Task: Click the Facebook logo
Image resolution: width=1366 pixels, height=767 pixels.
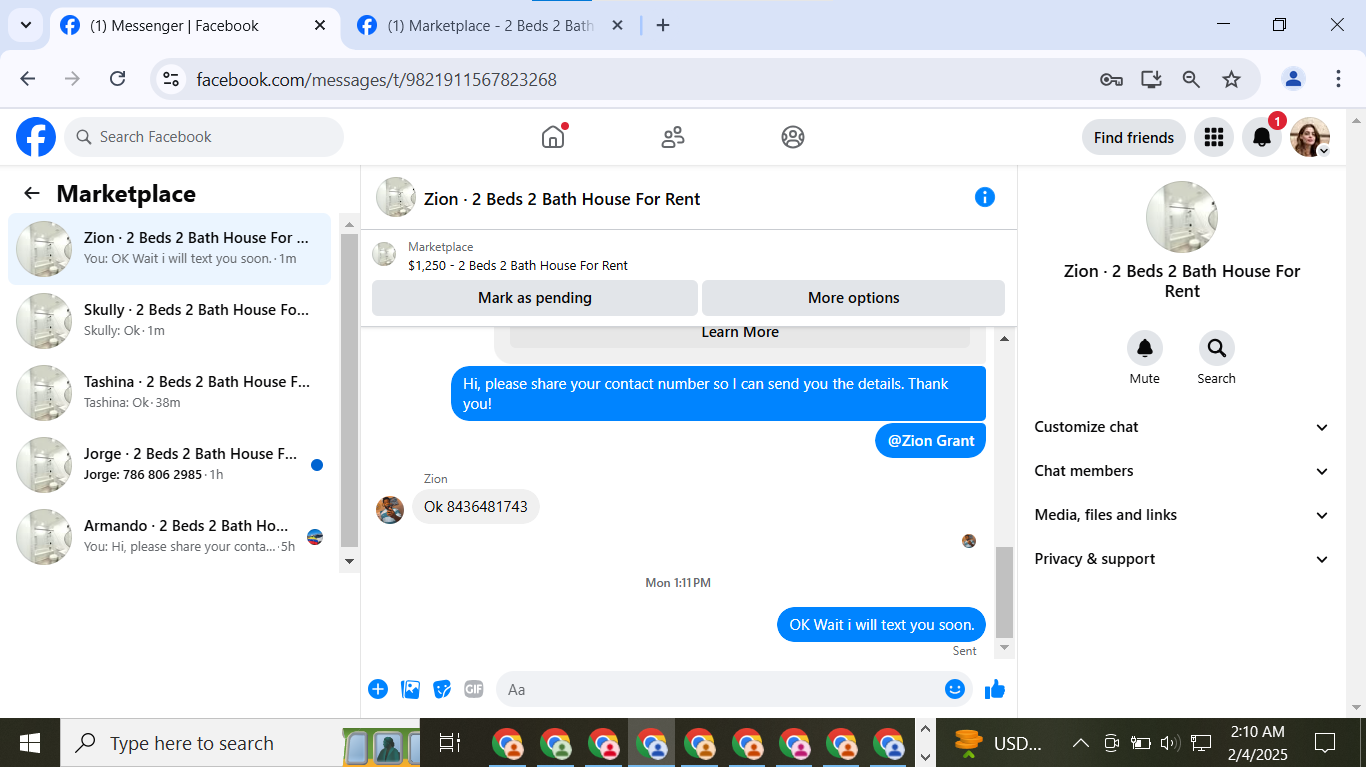Action: pos(36,137)
